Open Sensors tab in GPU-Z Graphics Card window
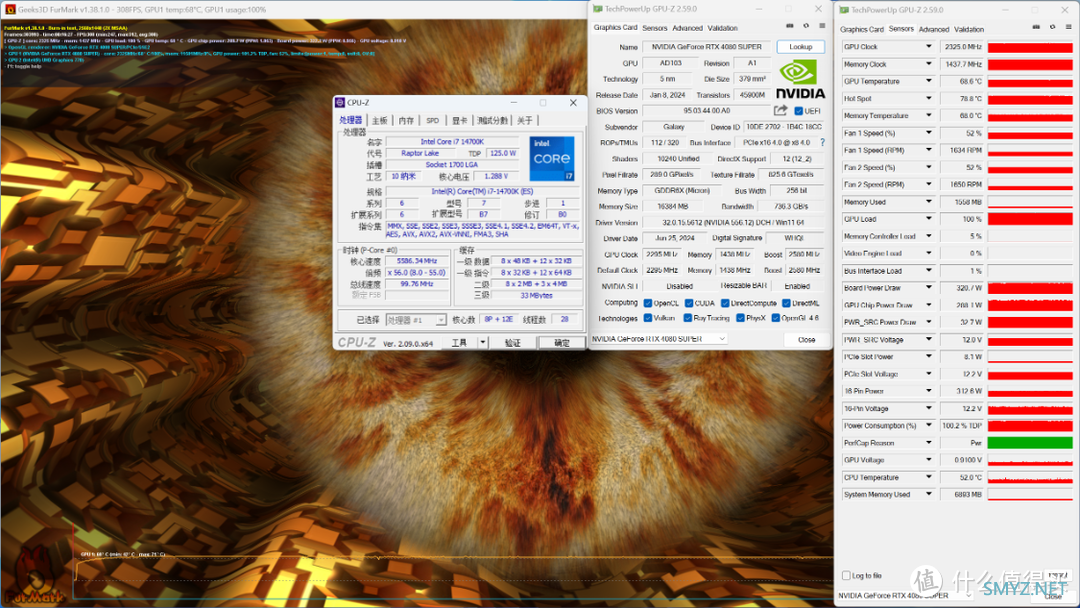This screenshot has width=1080, height=608. pyautogui.click(x=654, y=28)
